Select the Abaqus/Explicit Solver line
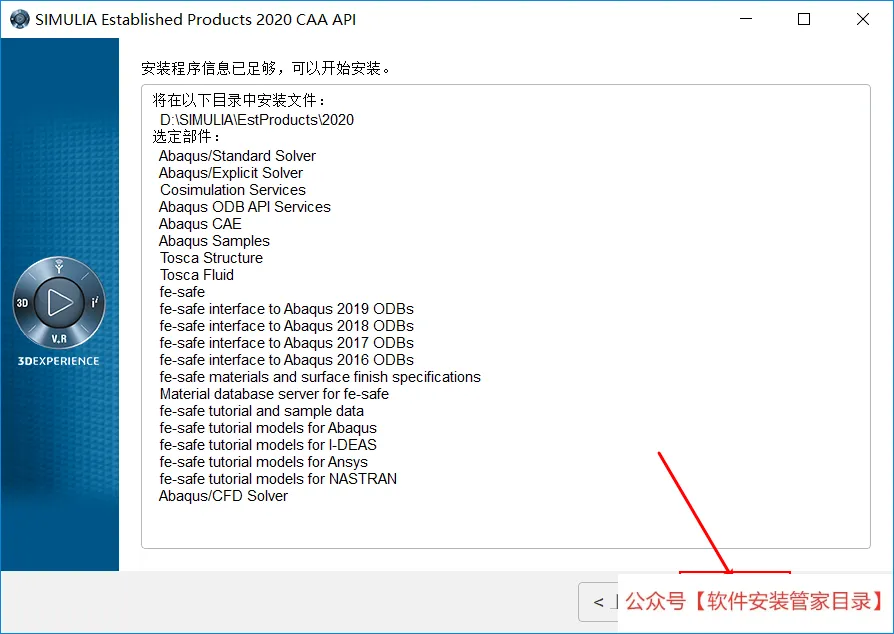This screenshot has height=634, width=894. point(231,173)
